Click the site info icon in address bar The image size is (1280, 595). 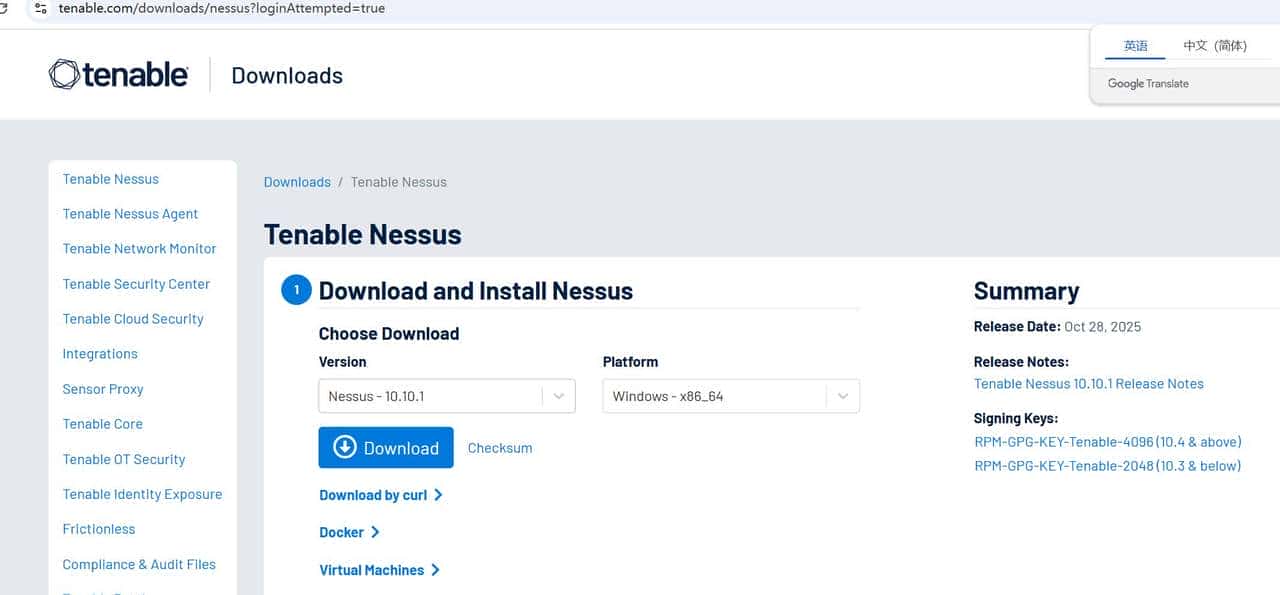pyautogui.click(x=40, y=8)
